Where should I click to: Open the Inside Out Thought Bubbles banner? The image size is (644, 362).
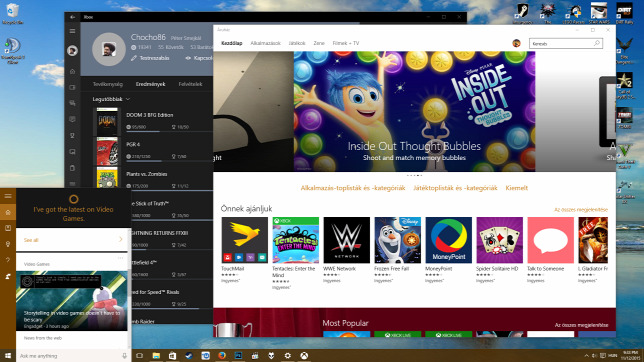click(x=414, y=111)
